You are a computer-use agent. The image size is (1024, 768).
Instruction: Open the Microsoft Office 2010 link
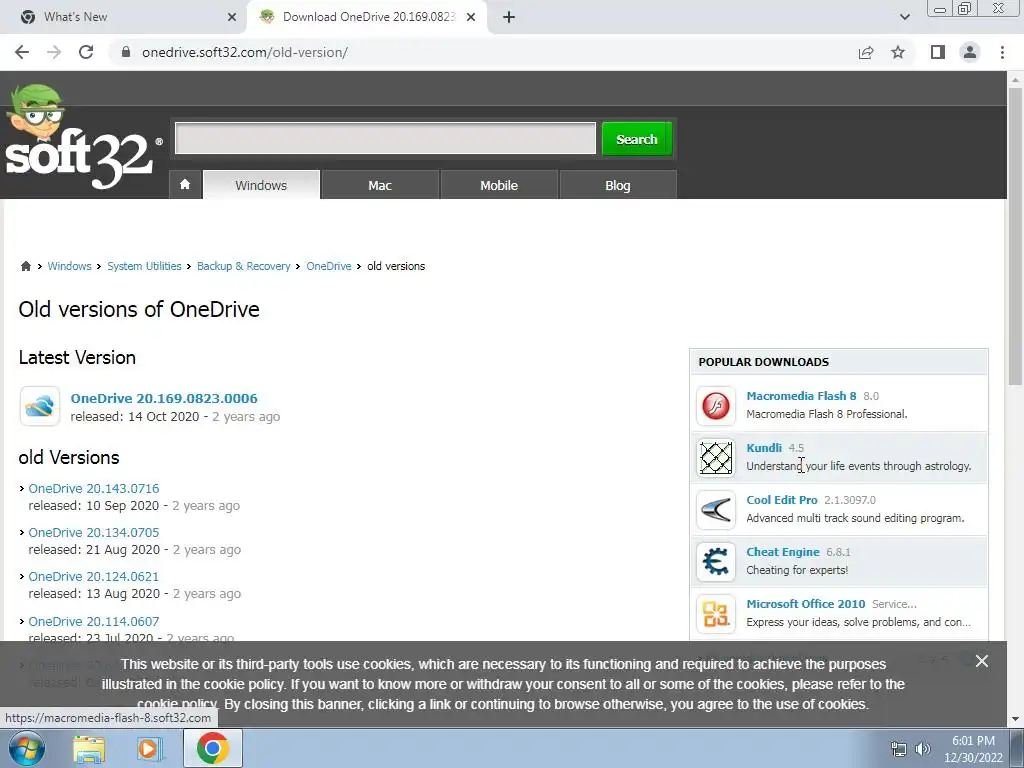pyautogui.click(x=806, y=604)
